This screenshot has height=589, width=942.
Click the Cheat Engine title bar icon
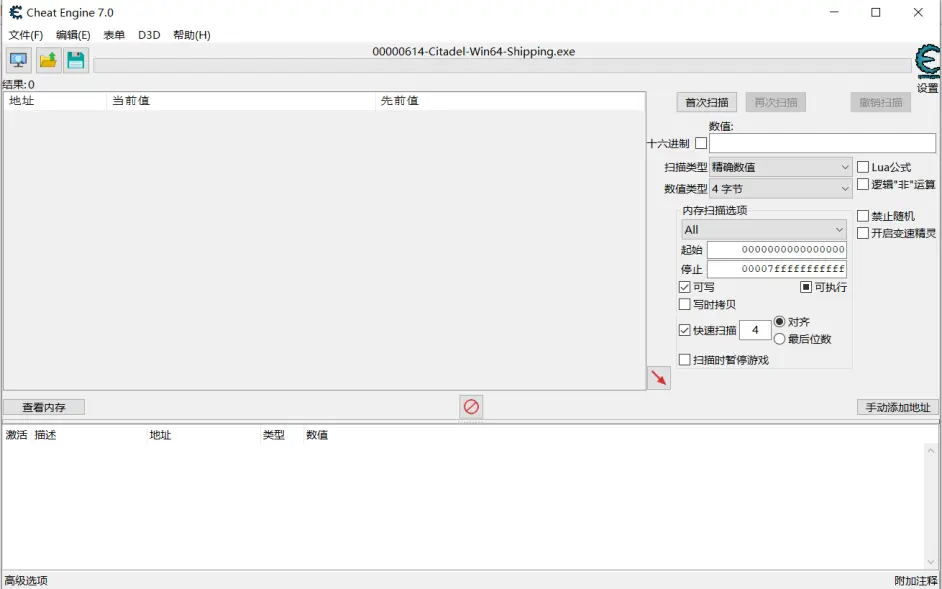pyautogui.click(x=16, y=13)
